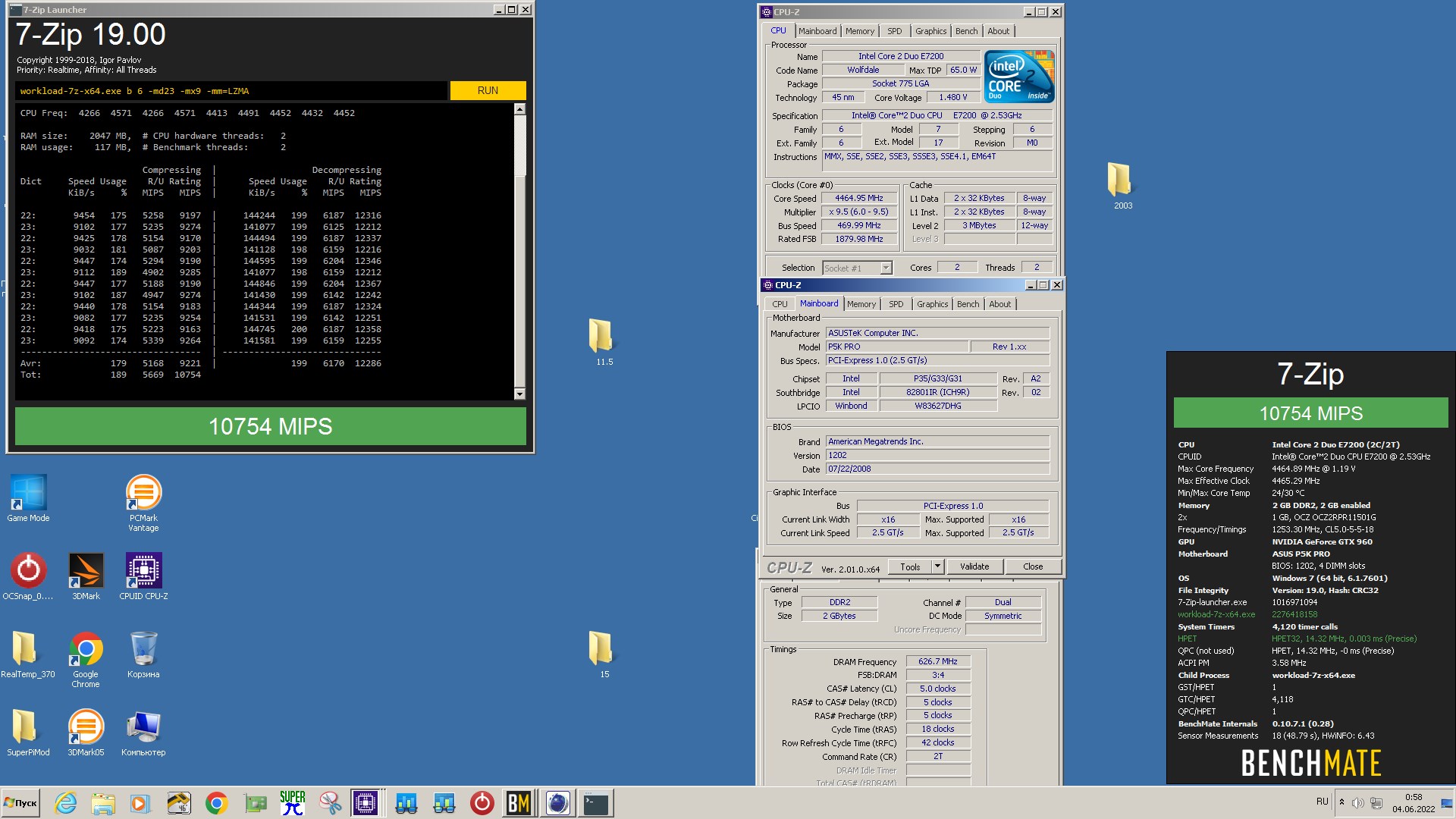Open Bench tab in top CPU-Z window

pyautogui.click(x=966, y=31)
